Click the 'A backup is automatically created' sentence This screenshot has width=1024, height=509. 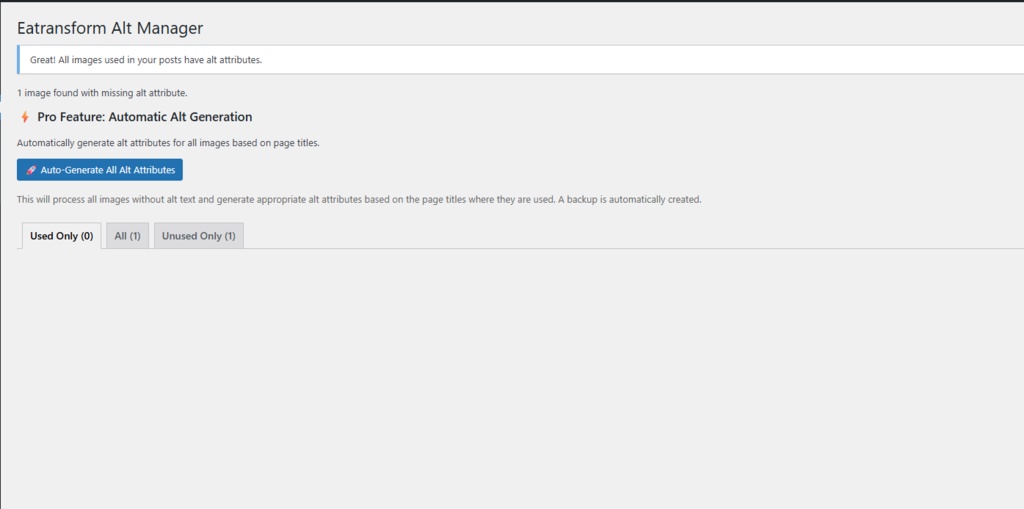(x=630, y=199)
